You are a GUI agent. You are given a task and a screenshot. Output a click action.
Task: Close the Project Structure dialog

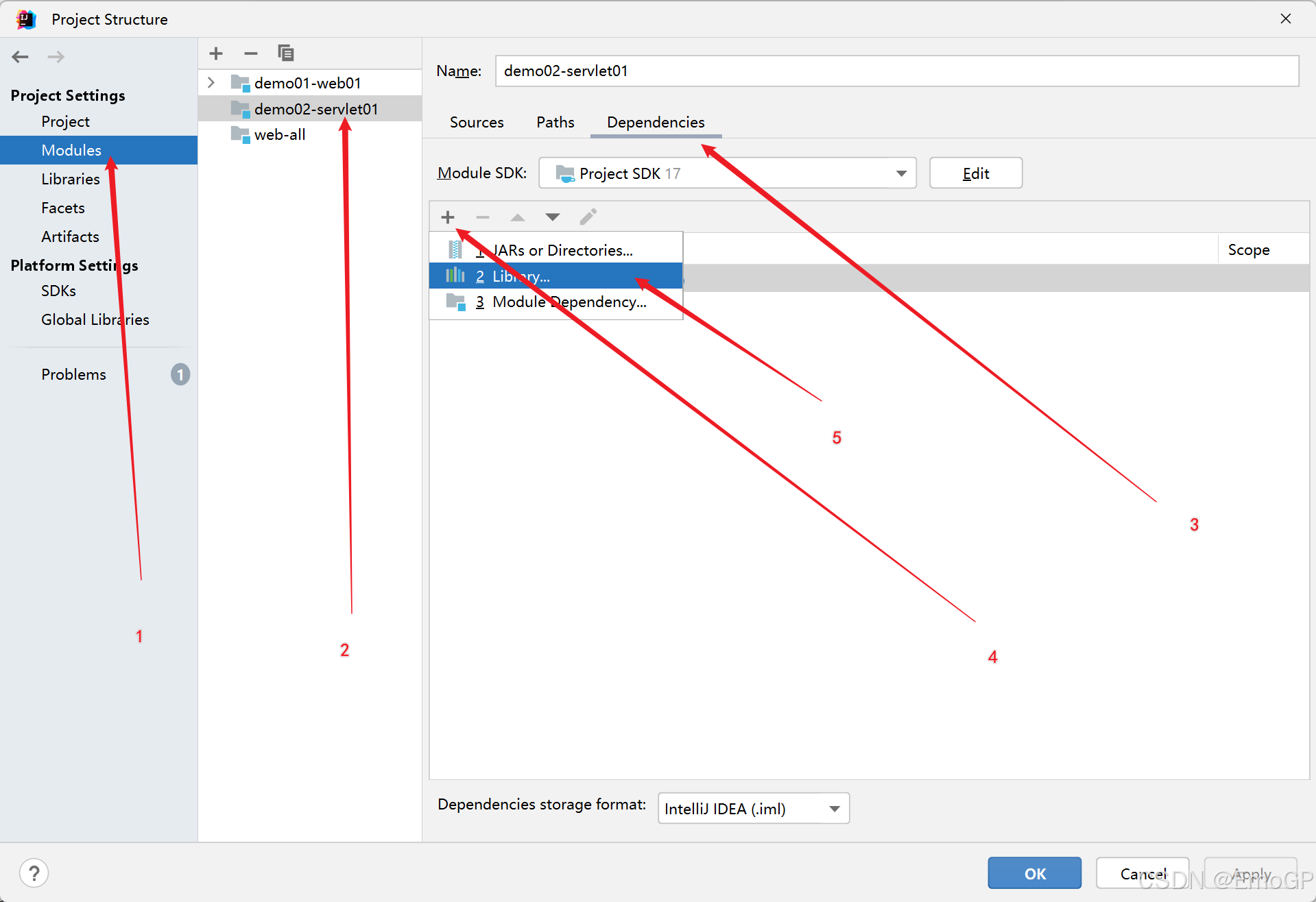pos(1286,19)
